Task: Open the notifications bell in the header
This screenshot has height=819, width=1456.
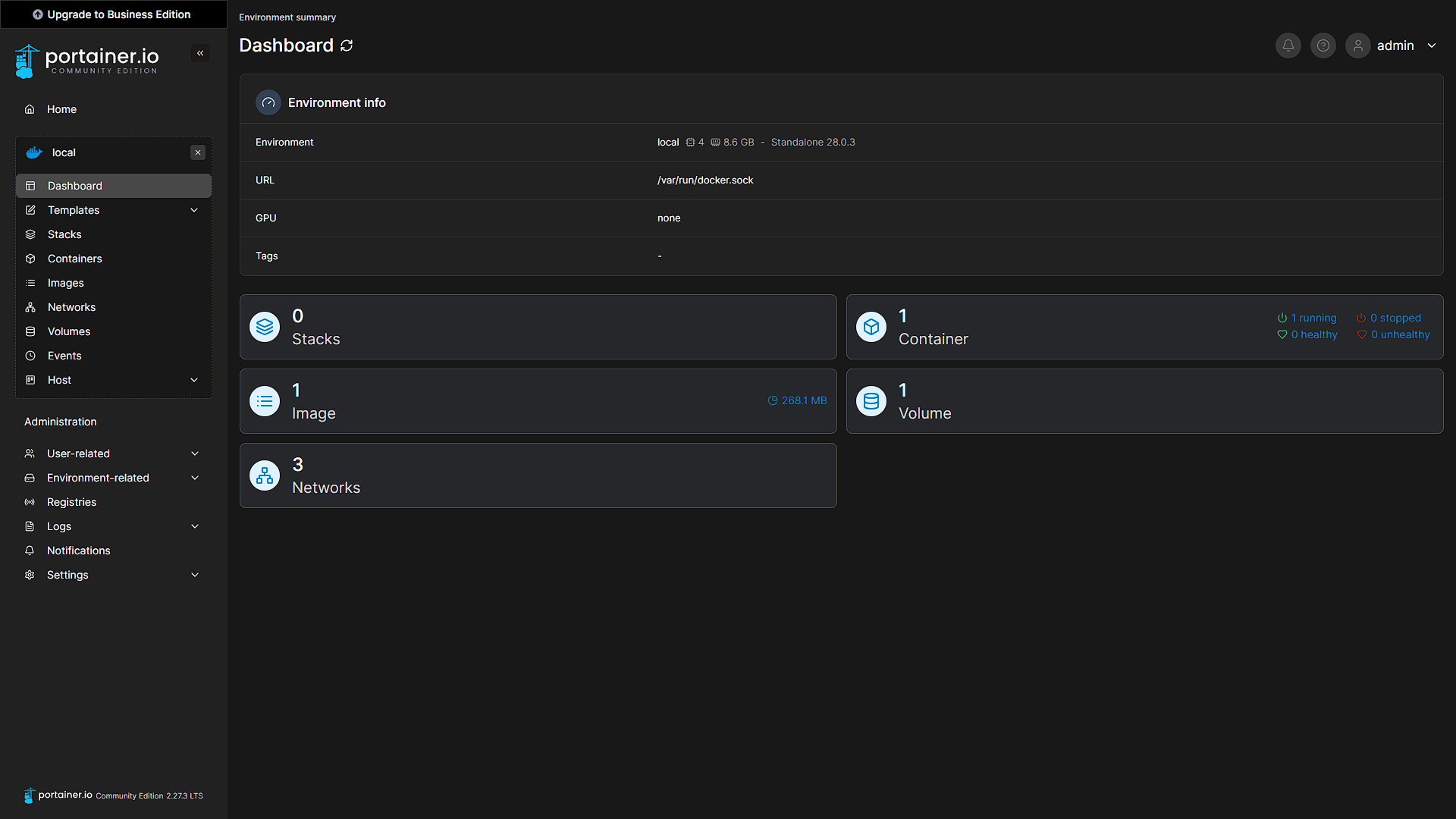Action: click(x=1288, y=45)
